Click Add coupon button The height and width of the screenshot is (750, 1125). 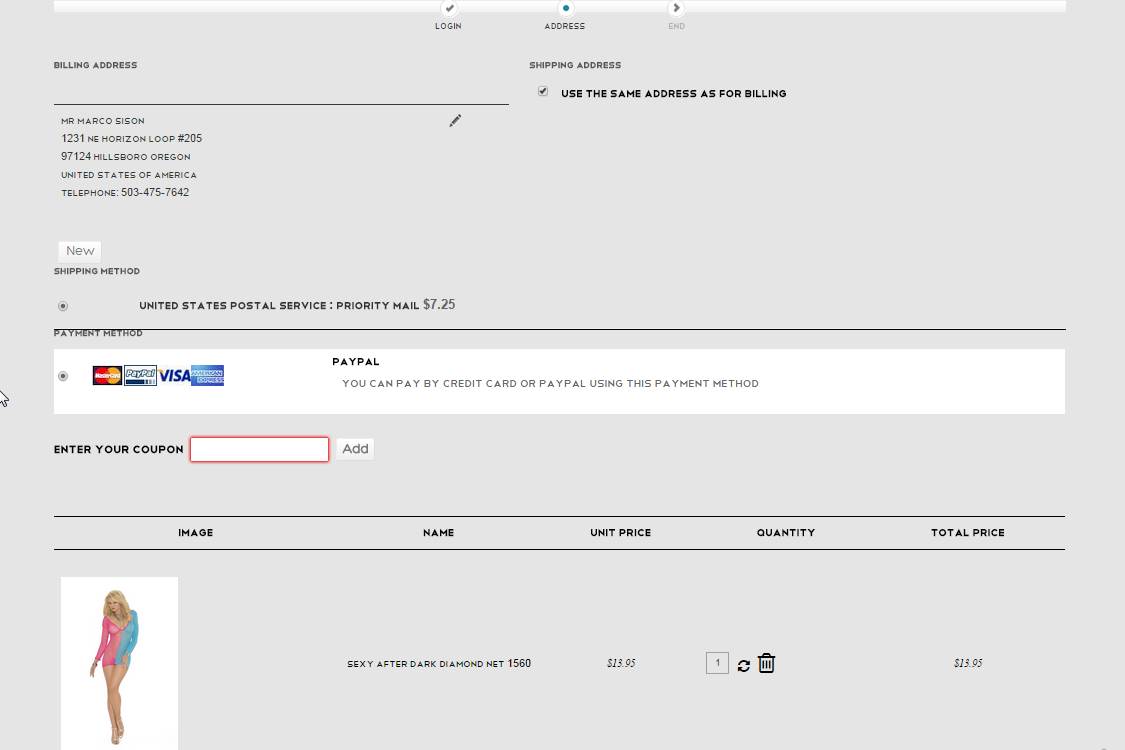tap(355, 449)
